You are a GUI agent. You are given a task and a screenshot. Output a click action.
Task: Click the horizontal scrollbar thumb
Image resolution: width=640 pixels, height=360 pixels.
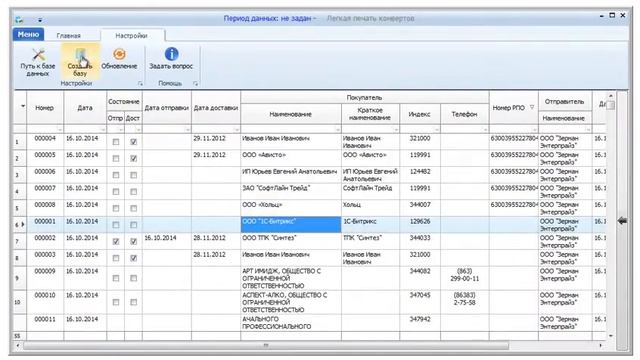[x=266, y=346]
